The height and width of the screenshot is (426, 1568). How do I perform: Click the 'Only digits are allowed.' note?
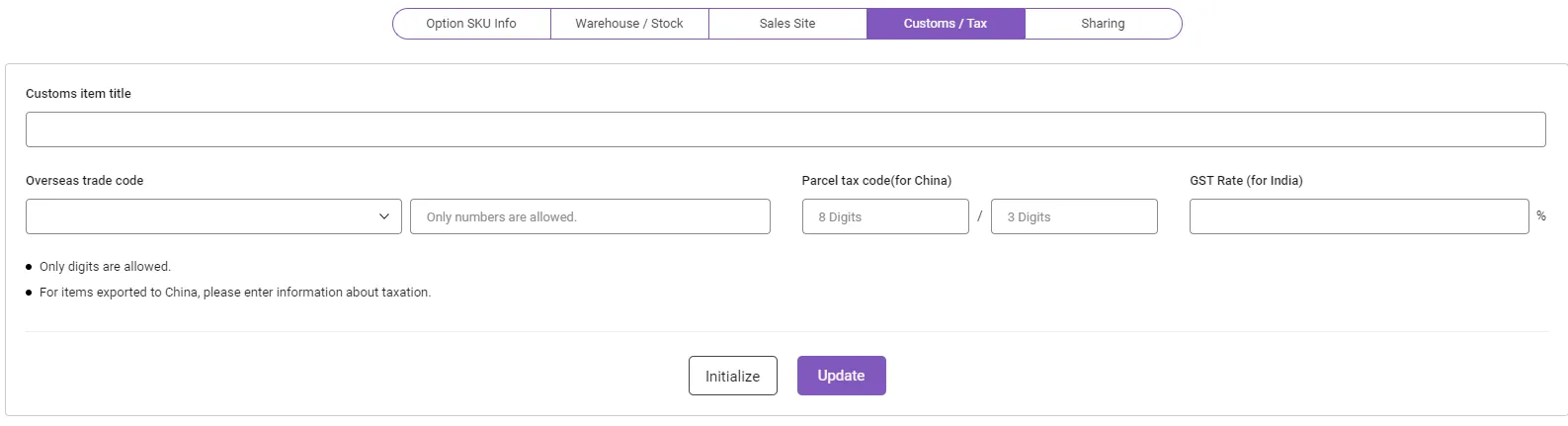pyautogui.click(x=105, y=267)
